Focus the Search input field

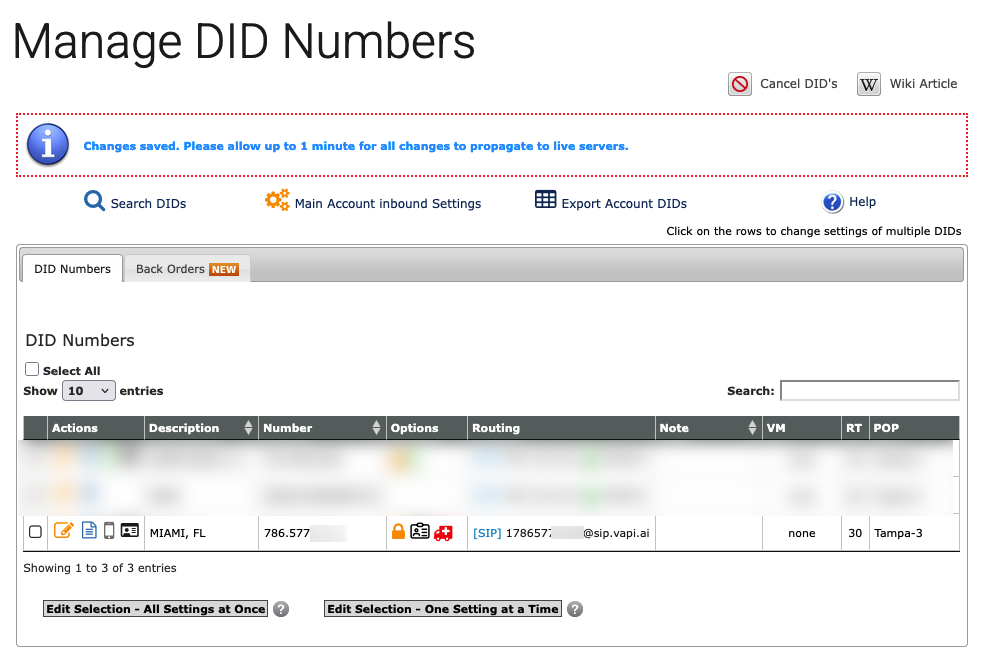(869, 391)
